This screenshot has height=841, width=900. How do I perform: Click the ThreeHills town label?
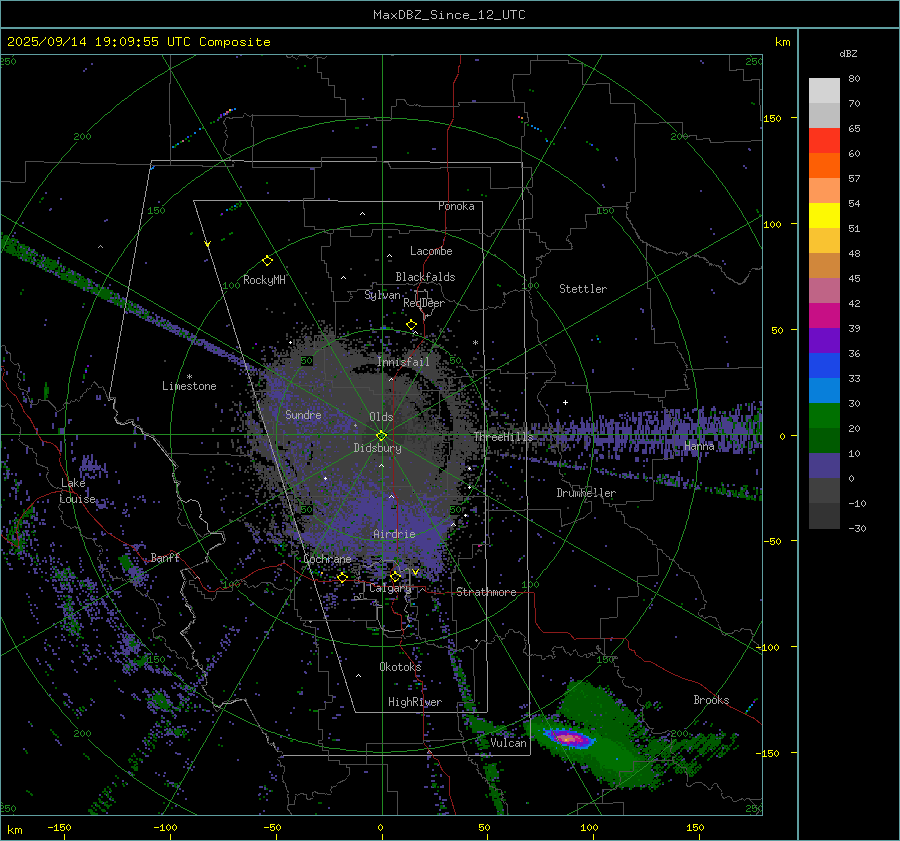503,437
